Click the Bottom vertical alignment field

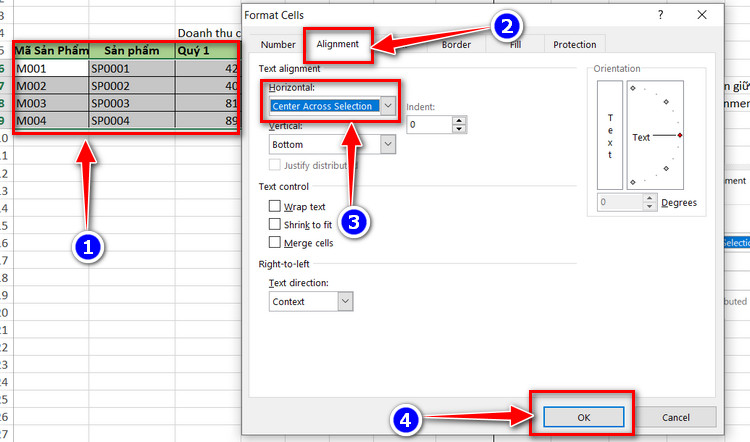coord(325,144)
